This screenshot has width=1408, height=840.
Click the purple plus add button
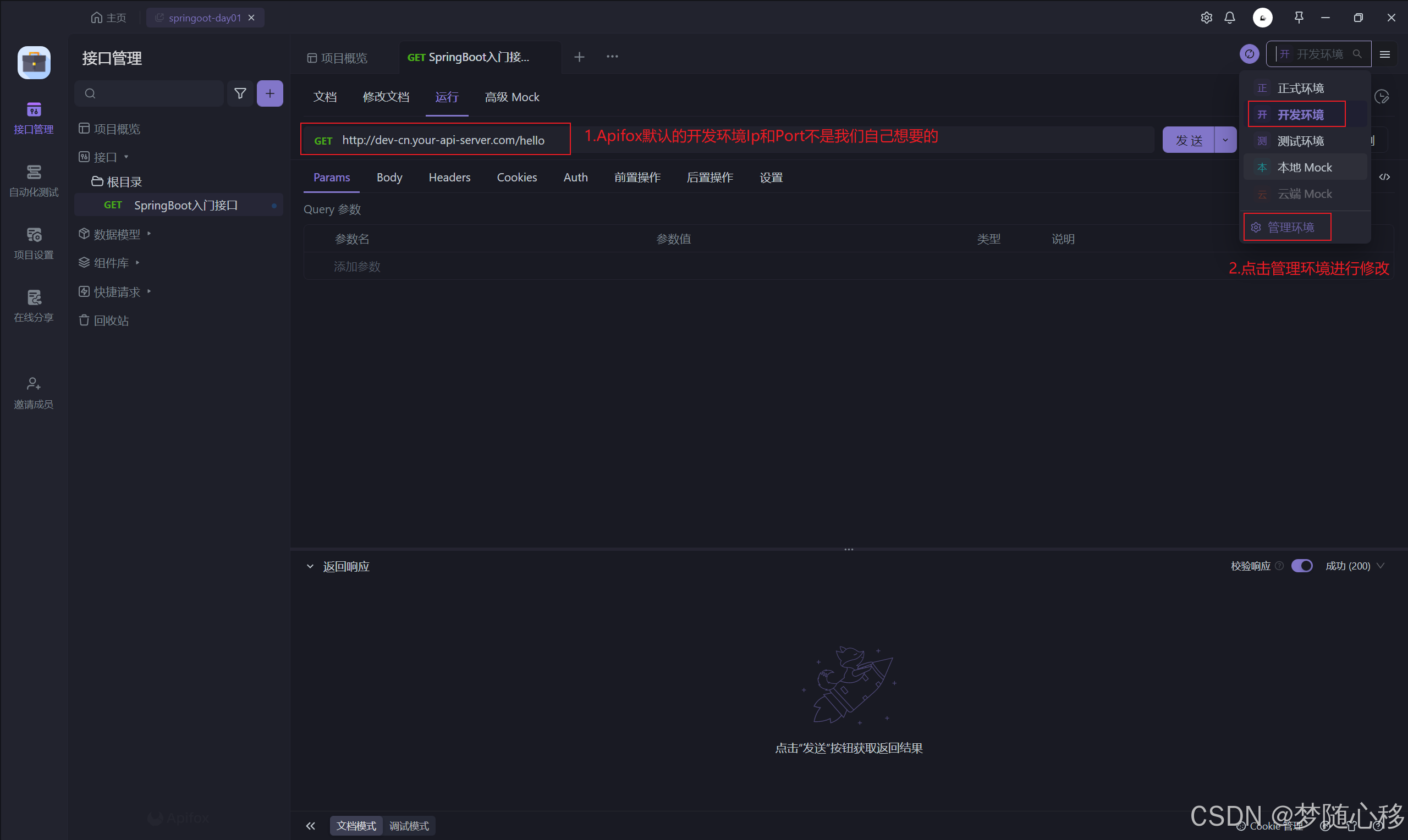(x=269, y=93)
